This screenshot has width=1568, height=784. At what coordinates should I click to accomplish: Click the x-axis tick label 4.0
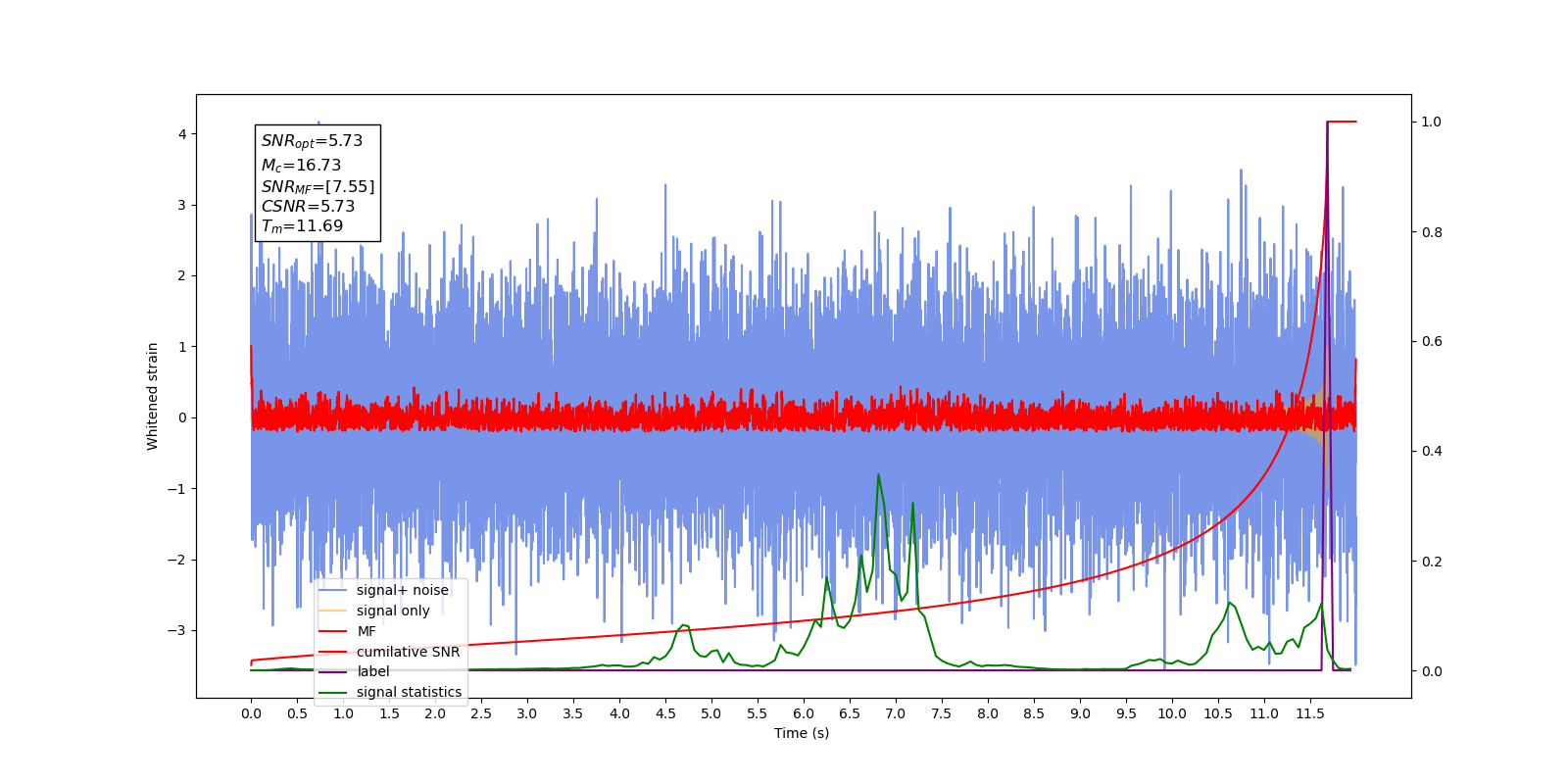coord(619,713)
